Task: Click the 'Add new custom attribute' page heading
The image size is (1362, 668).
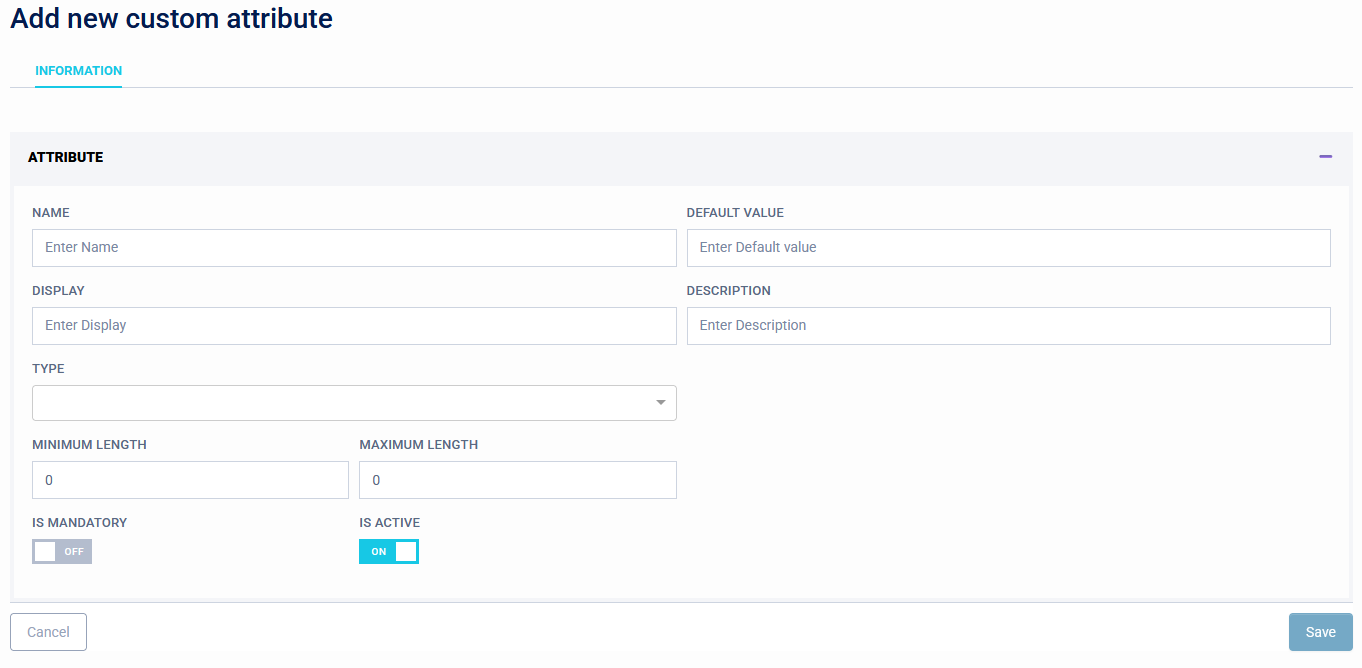Action: click(171, 18)
